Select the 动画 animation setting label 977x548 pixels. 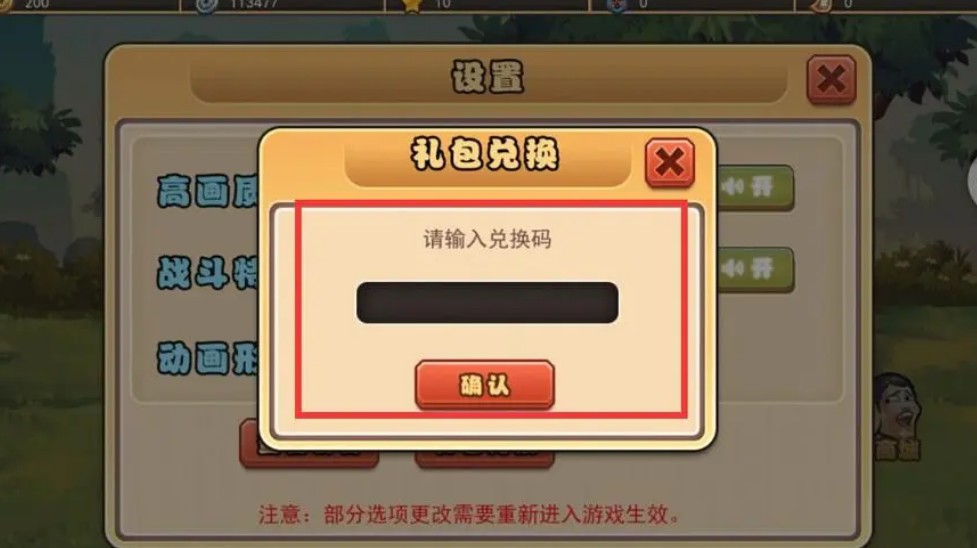(207, 357)
